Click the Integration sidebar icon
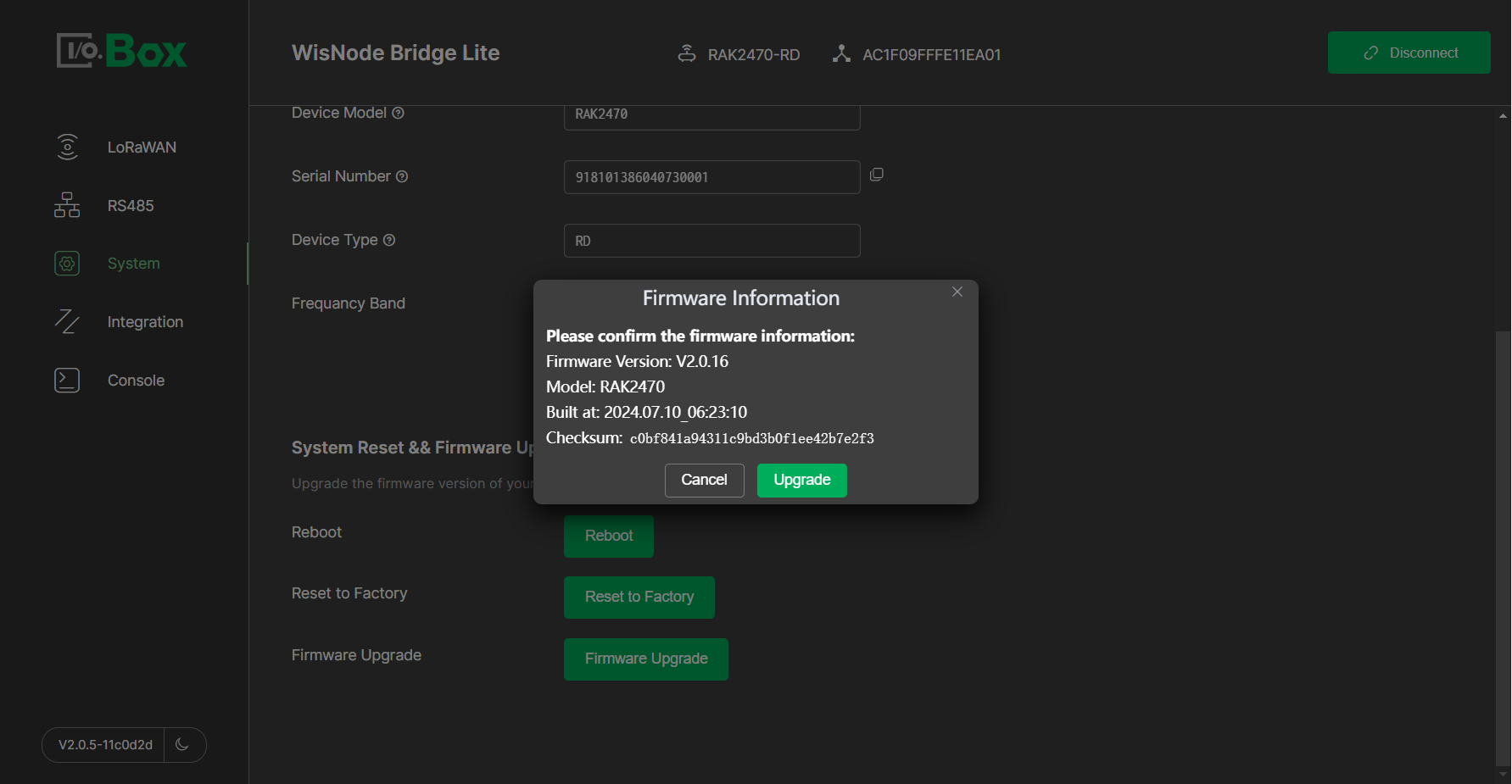1512x784 pixels. click(67, 322)
